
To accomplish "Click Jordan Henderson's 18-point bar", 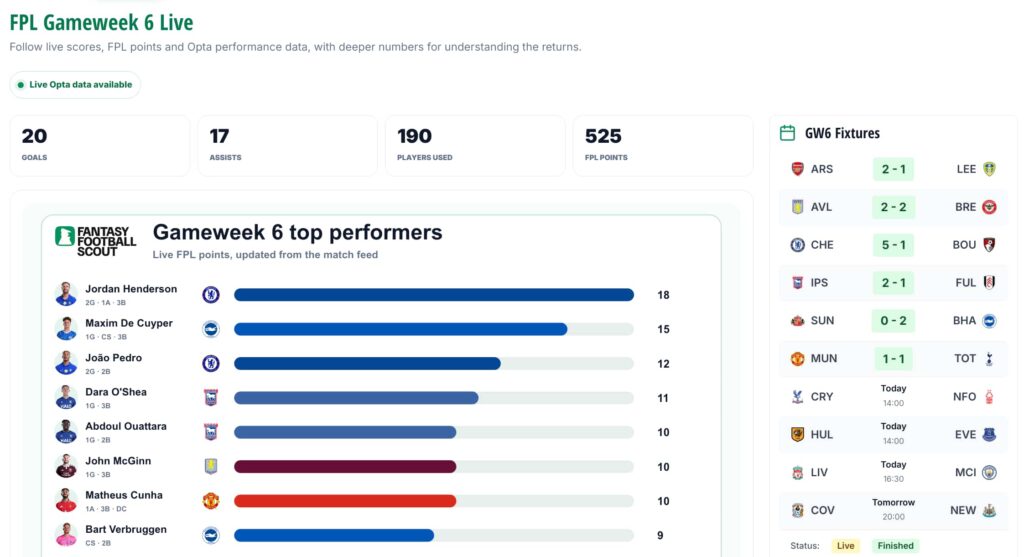I will (434, 295).
